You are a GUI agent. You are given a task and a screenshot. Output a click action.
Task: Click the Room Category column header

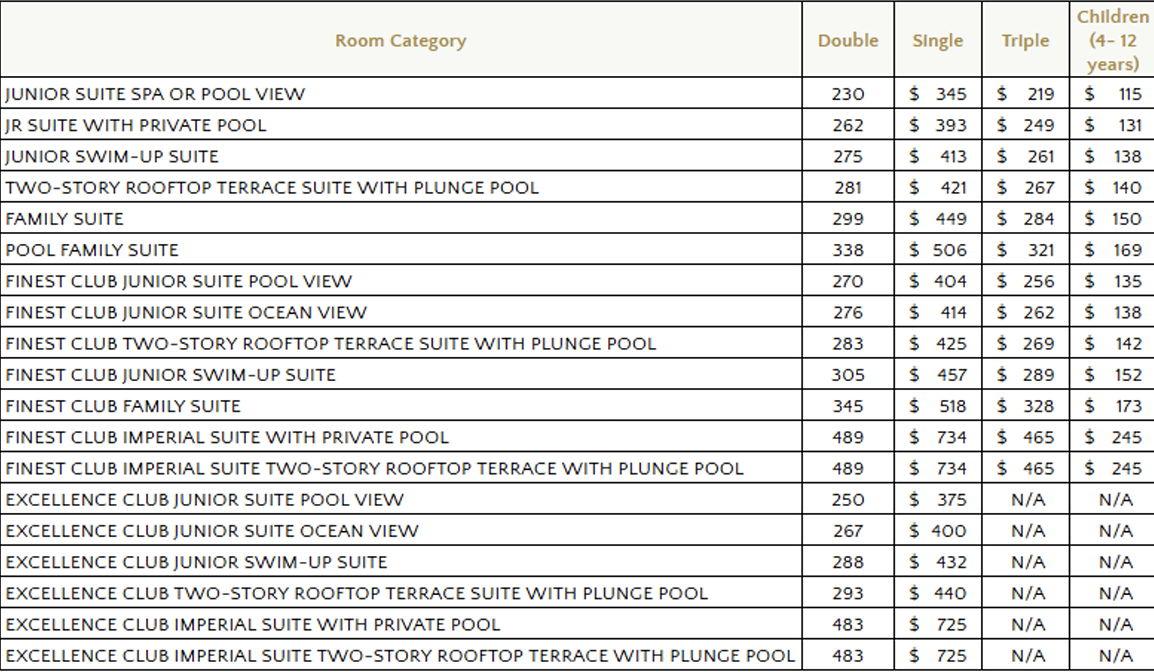click(401, 40)
